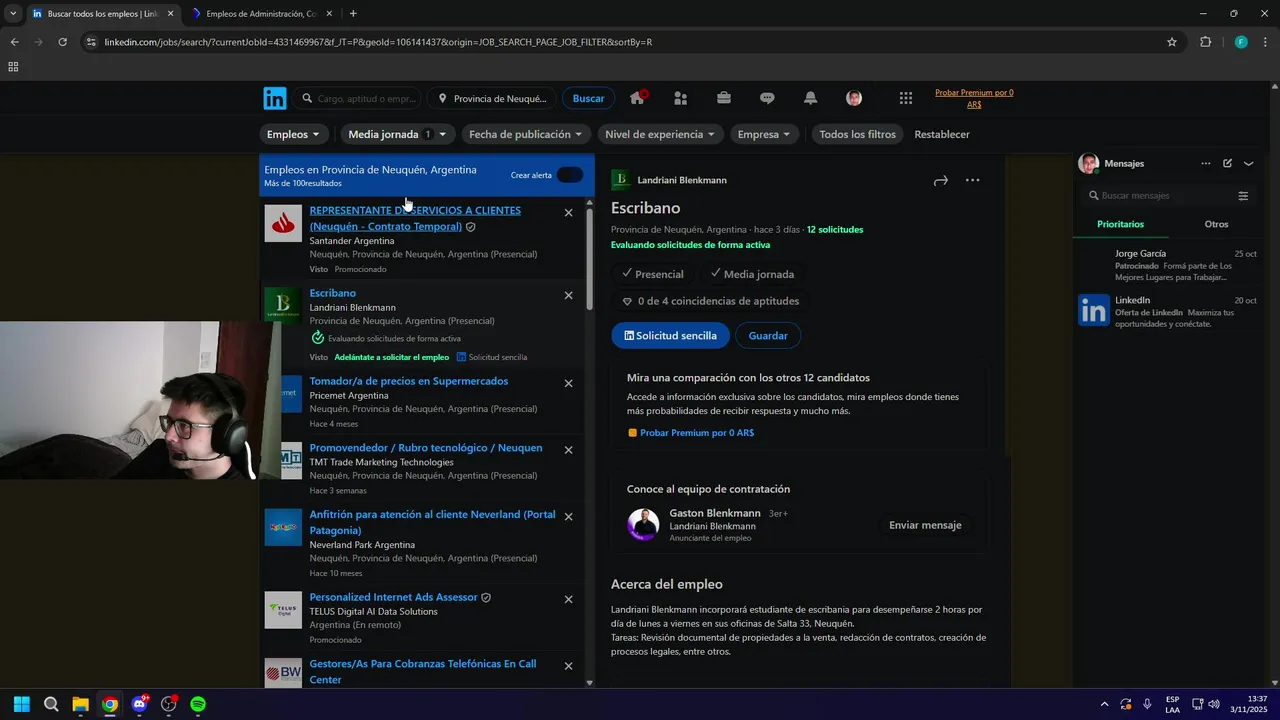Viewport: 1280px width, 720px height.
Task: Open Probar Premium por 0 AR$ navbar link
Action: tap(974, 98)
